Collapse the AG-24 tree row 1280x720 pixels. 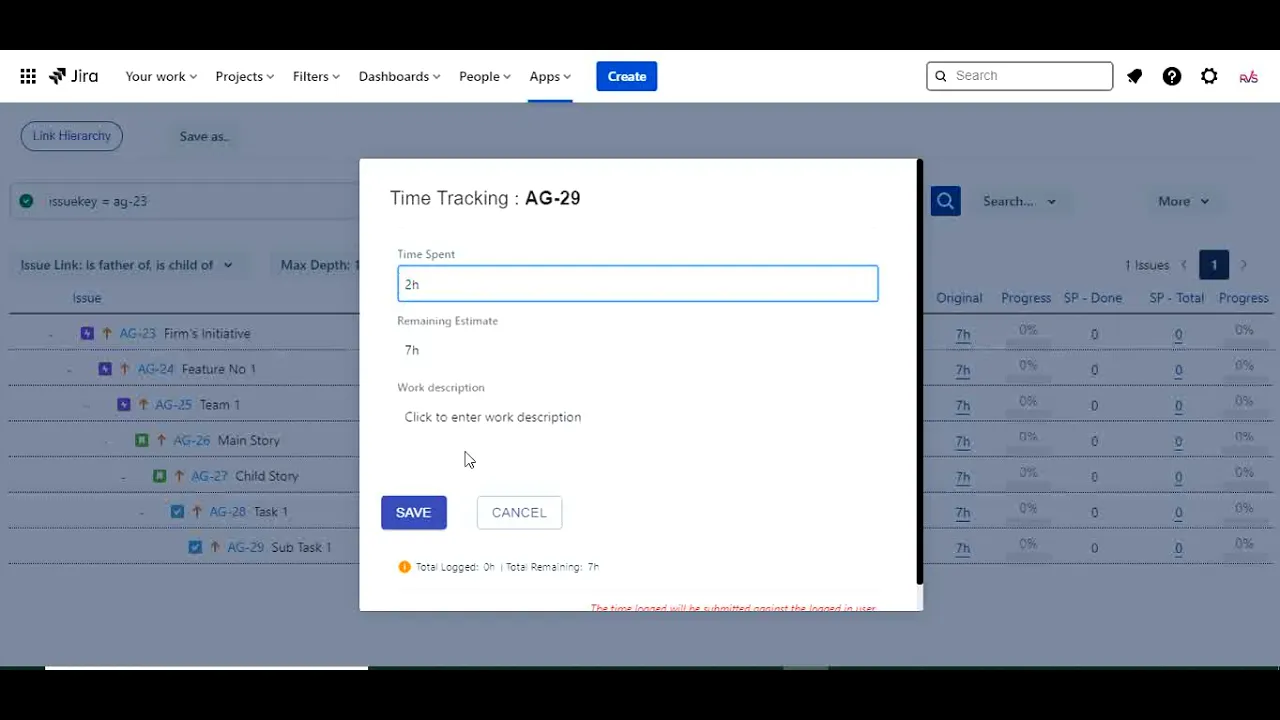[68, 370]
